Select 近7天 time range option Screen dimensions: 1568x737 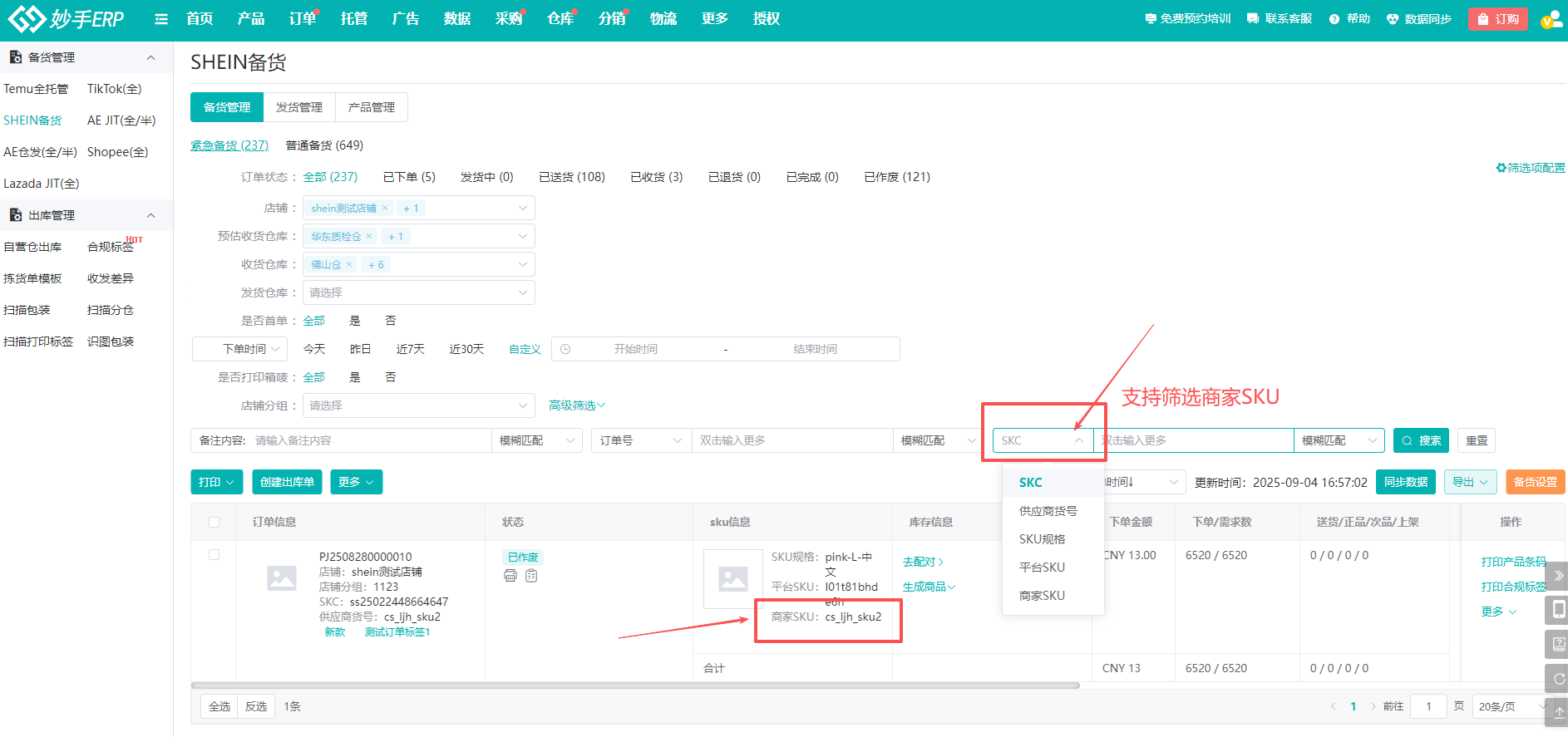[x=410, y=349]
